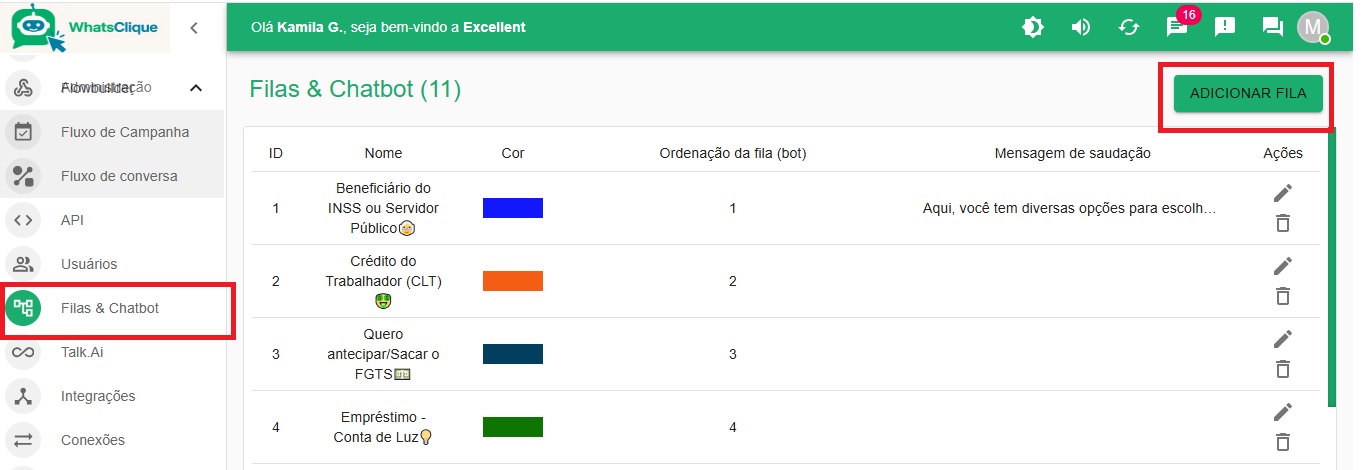Image resolution: width=1366 pixels, height=470 pixels.
Task: Click the green vertical scrollbar
Action: (x=1331, y=270)
